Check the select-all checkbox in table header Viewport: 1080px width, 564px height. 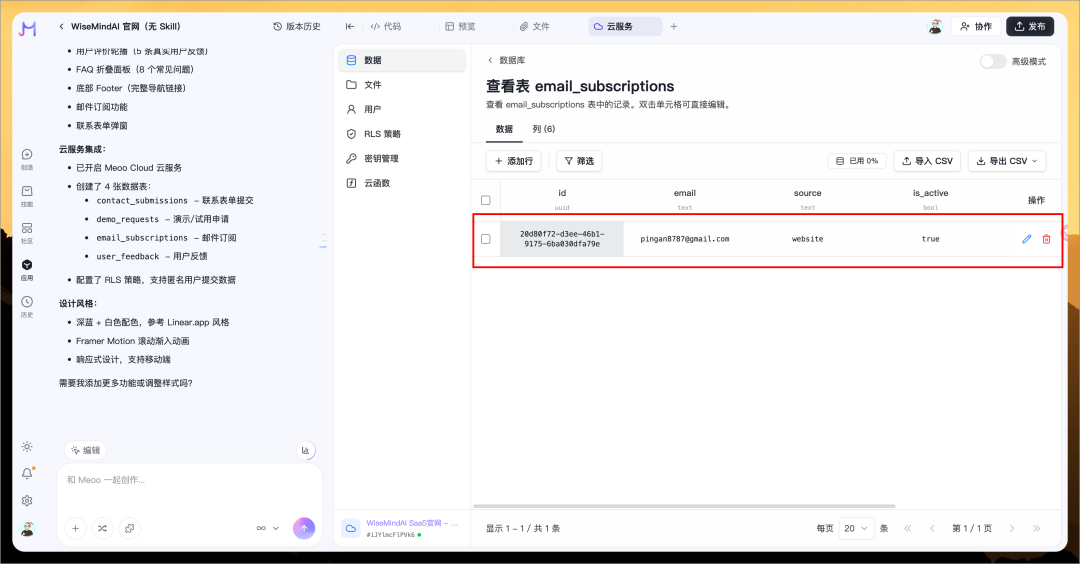click(x=486, y=200)
